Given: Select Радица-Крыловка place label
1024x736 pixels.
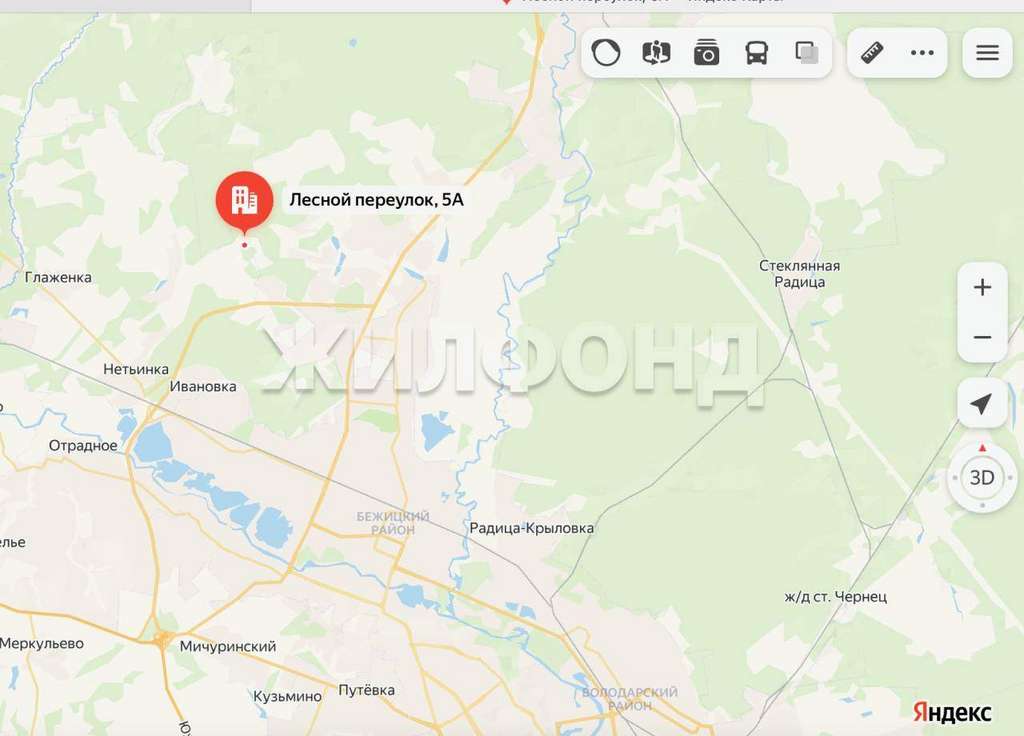Looking at the screenshot, I should (532, 528).
